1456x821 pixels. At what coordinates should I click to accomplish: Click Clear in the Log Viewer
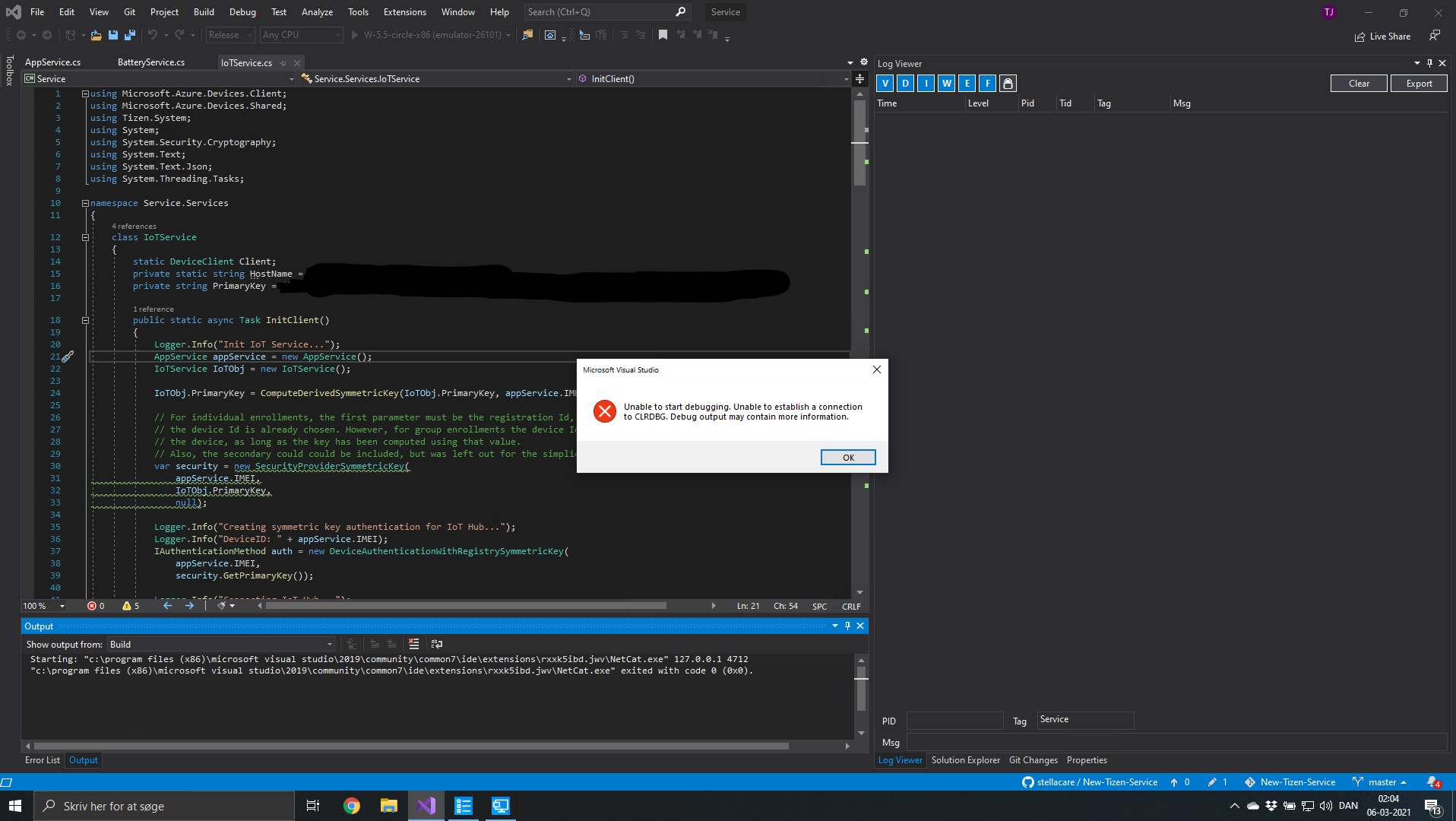point(1359,83)
